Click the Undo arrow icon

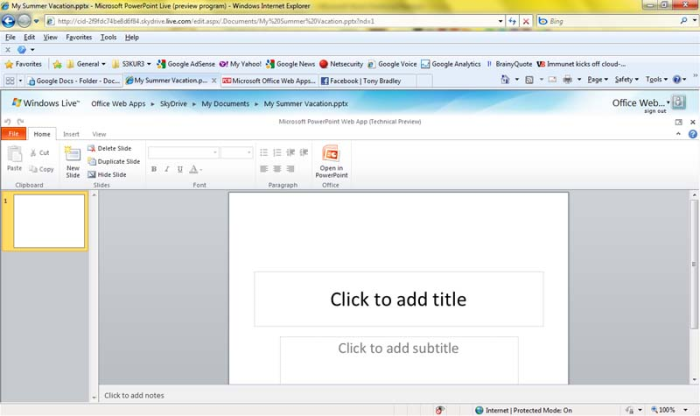(x=8, y=121)
